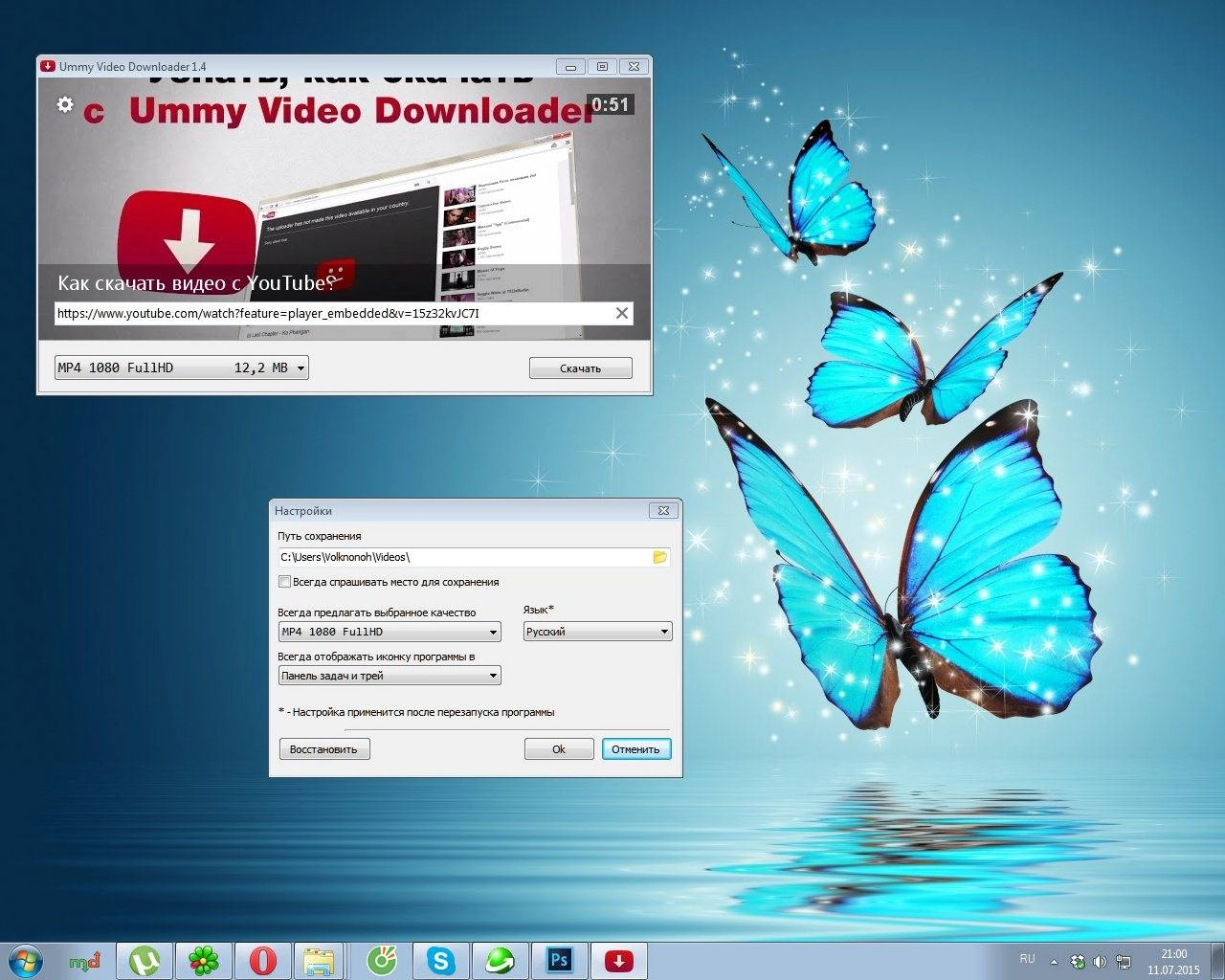This screenshot has width=1225, height=980.
Task: Confirm settings with the Ok button
Action: click(x=559, y=749)
